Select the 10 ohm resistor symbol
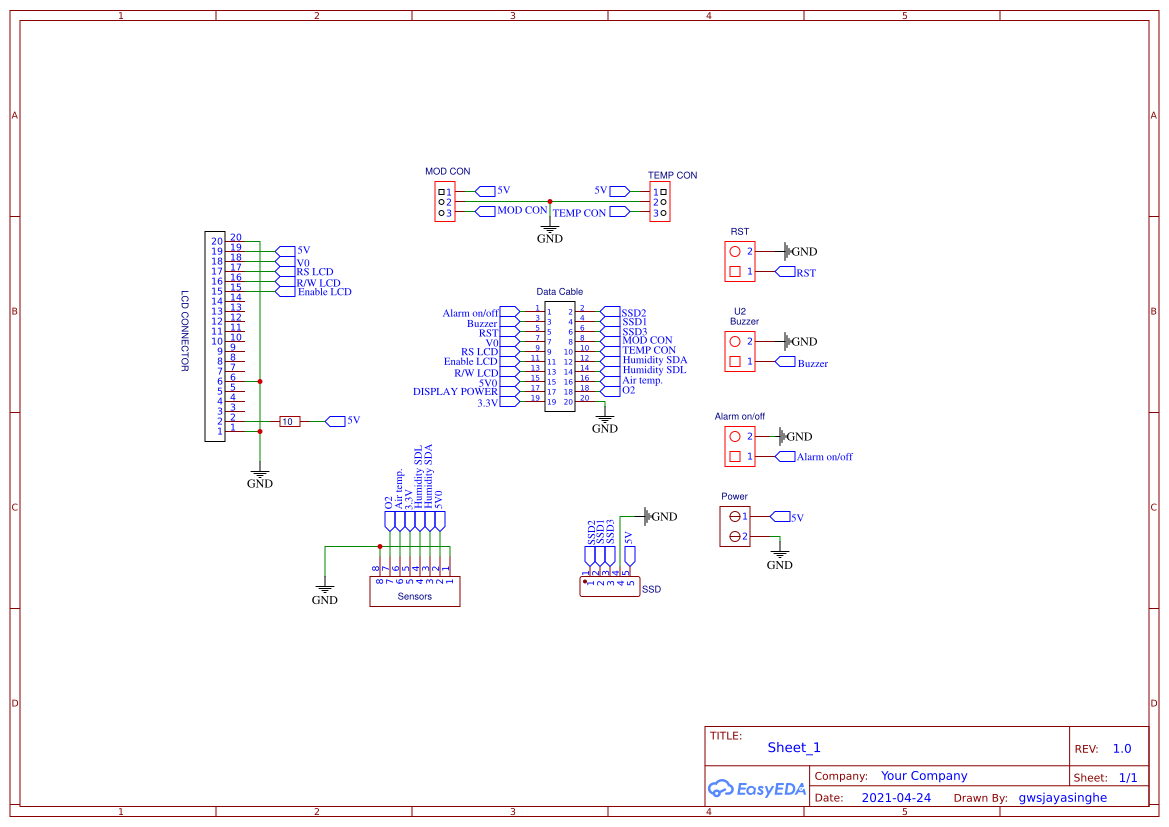 289,422
